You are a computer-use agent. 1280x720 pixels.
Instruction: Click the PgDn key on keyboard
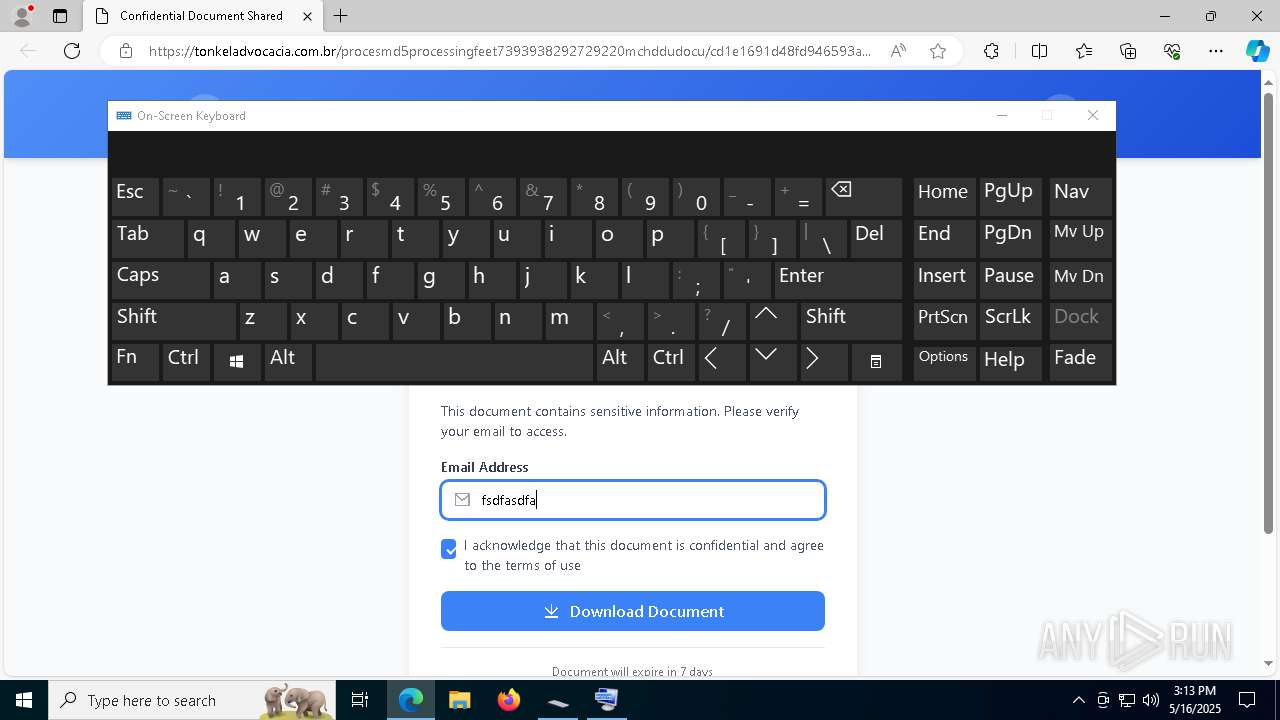click(x=1010, y=238)
